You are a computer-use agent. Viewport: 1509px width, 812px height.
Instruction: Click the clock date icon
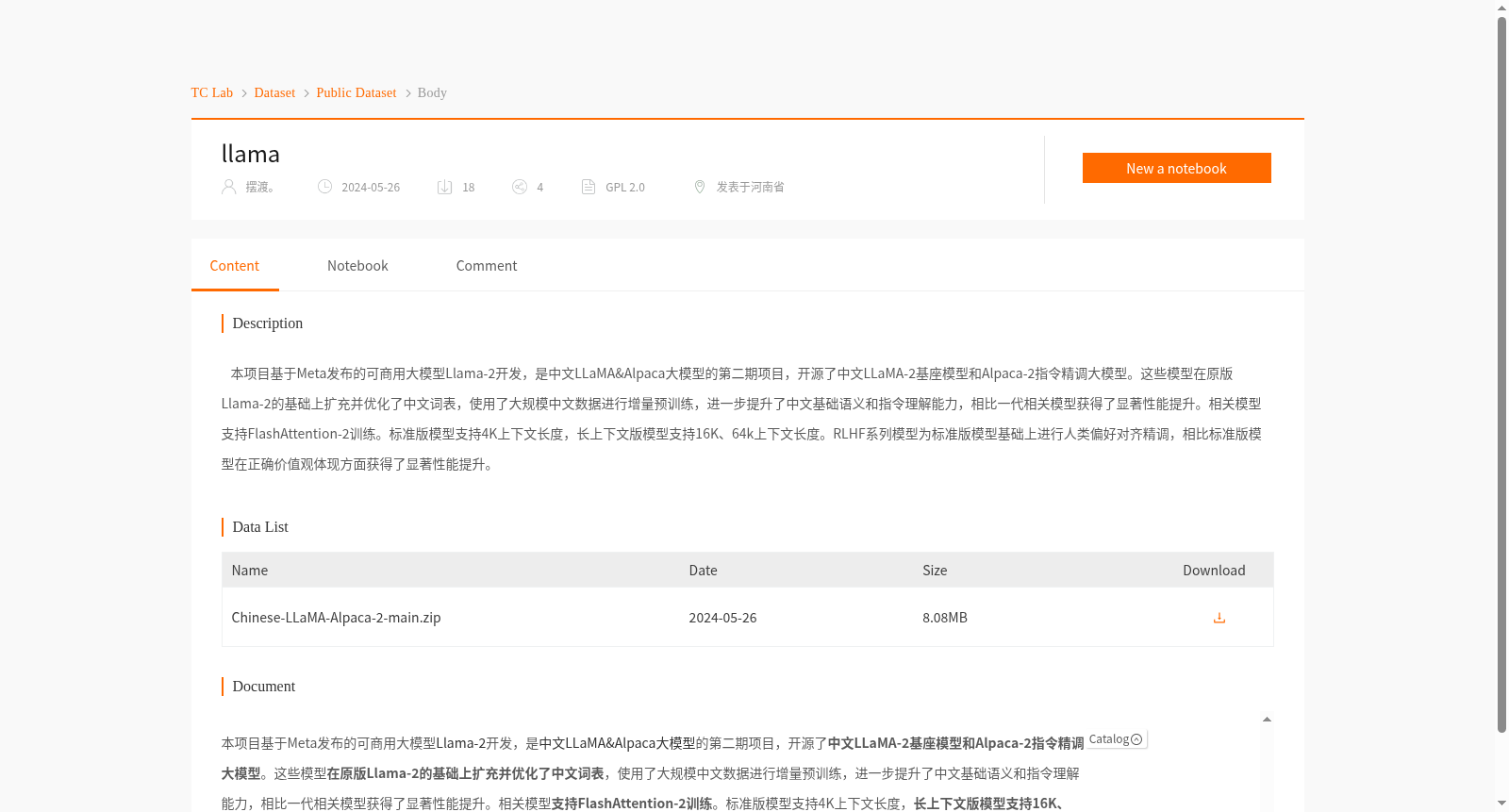pos(324,187)
